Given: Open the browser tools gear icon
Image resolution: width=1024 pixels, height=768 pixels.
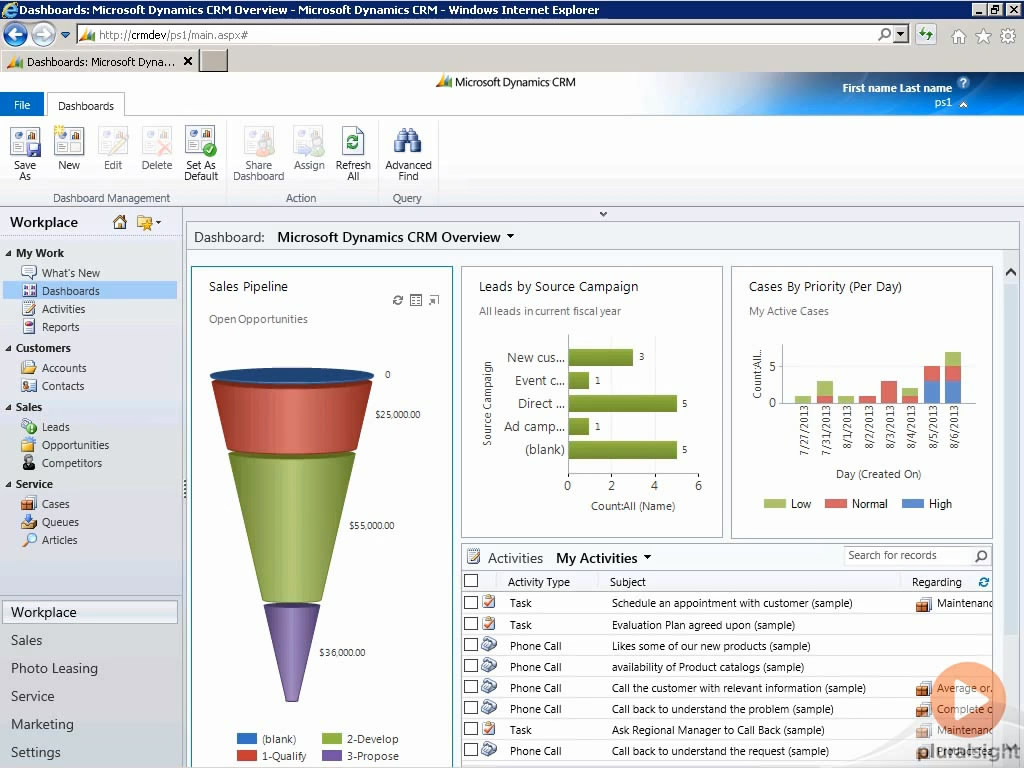Looking at the screenshot, I should pyautogui.click(x=1008, y=37).
